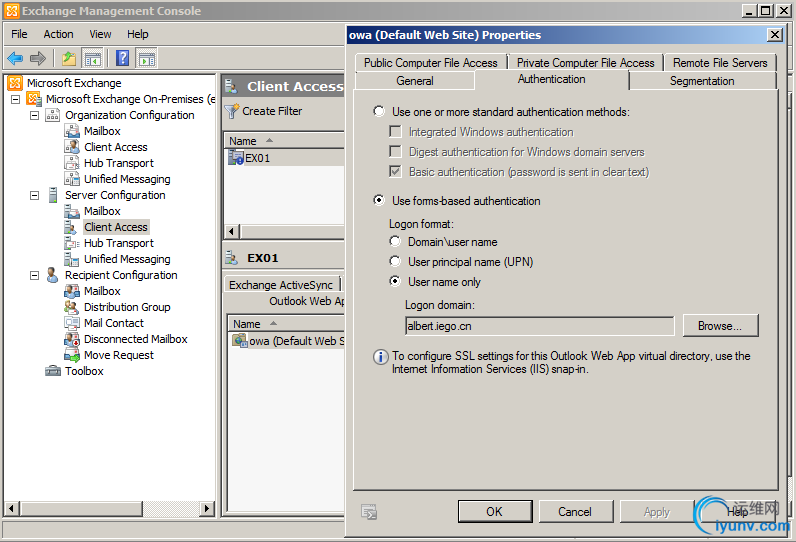Open the Help menu
The width and height of the screenshot is (796, 542).
tap(138, 34)
